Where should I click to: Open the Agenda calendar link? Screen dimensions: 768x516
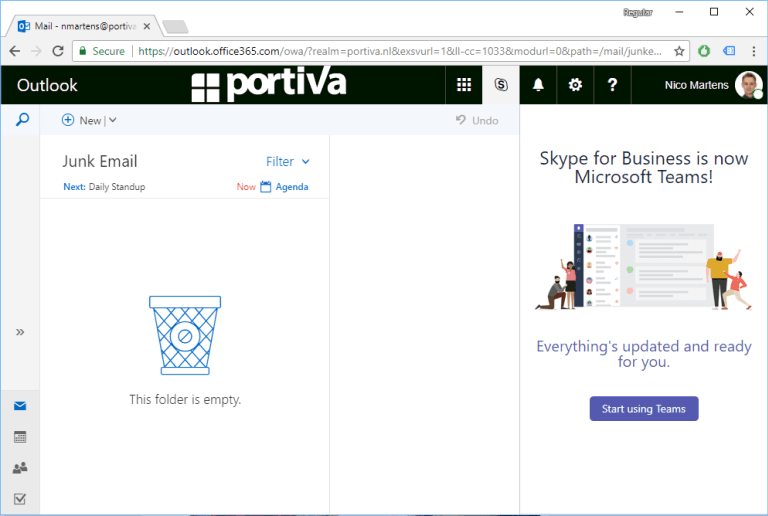click(292, 187)
